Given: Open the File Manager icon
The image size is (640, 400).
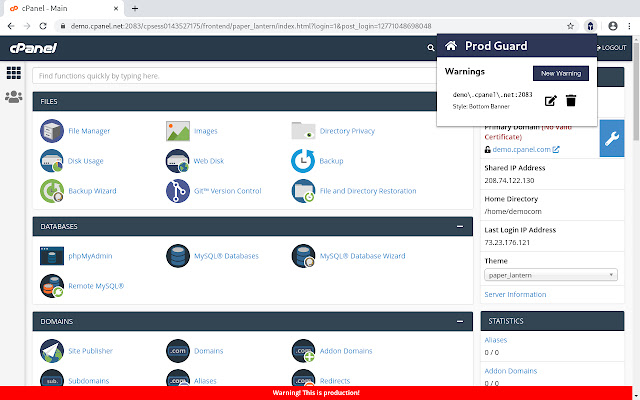Looking at the screenshot, I should coord(52,131).
